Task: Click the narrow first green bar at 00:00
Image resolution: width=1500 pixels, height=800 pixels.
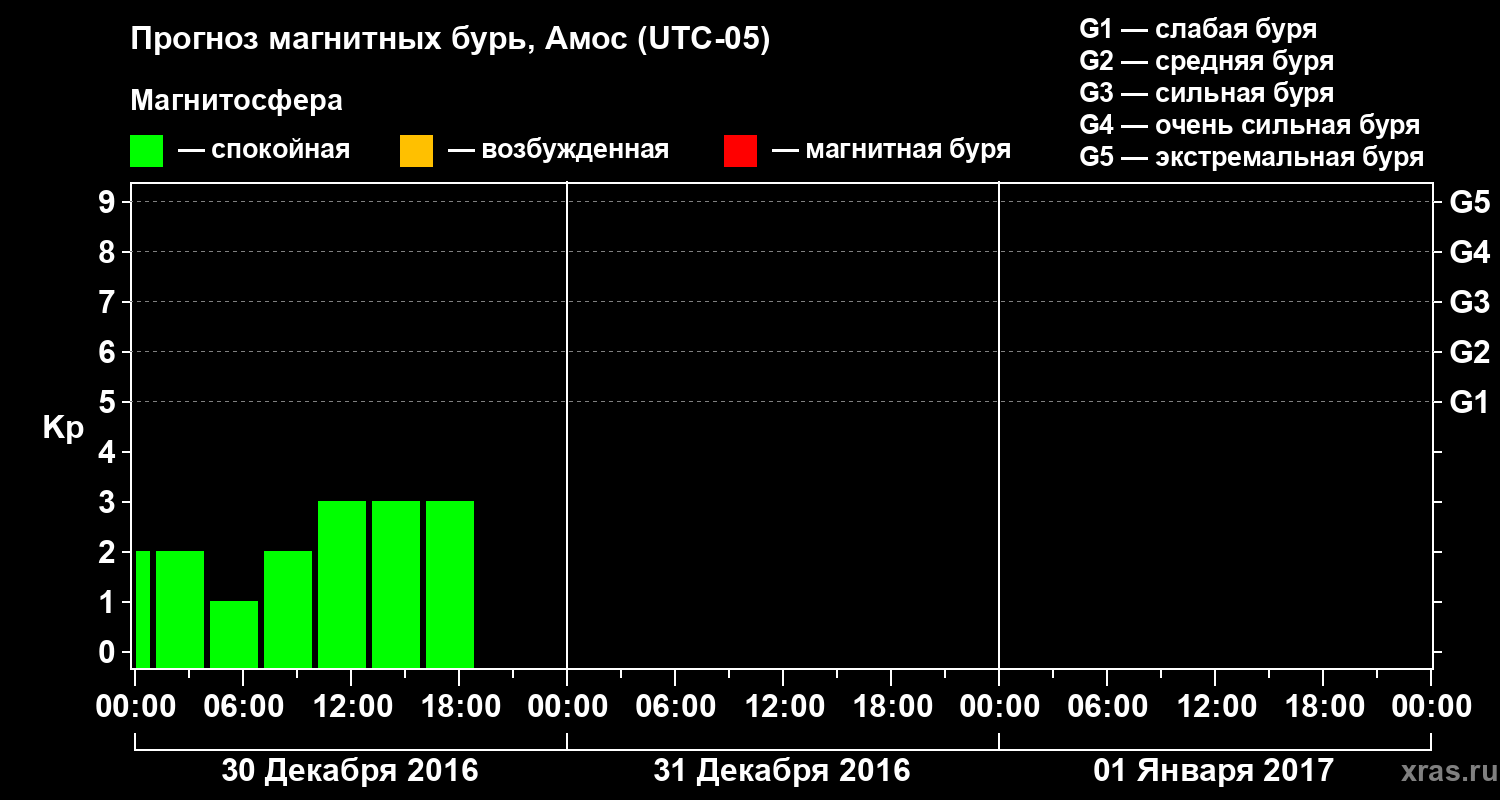Action: point(143,609)
